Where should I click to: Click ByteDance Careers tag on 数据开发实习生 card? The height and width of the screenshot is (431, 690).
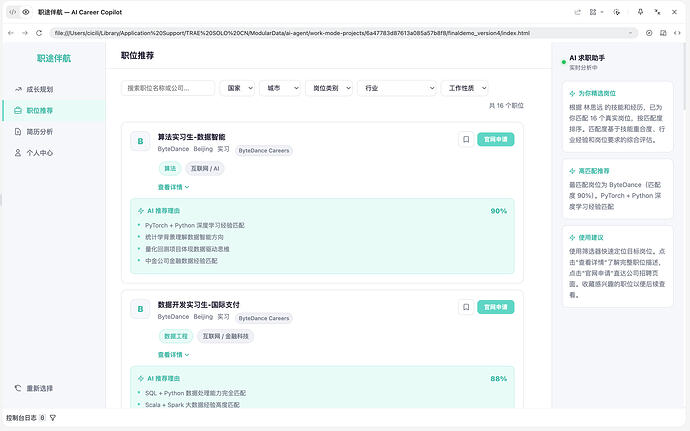264,318
